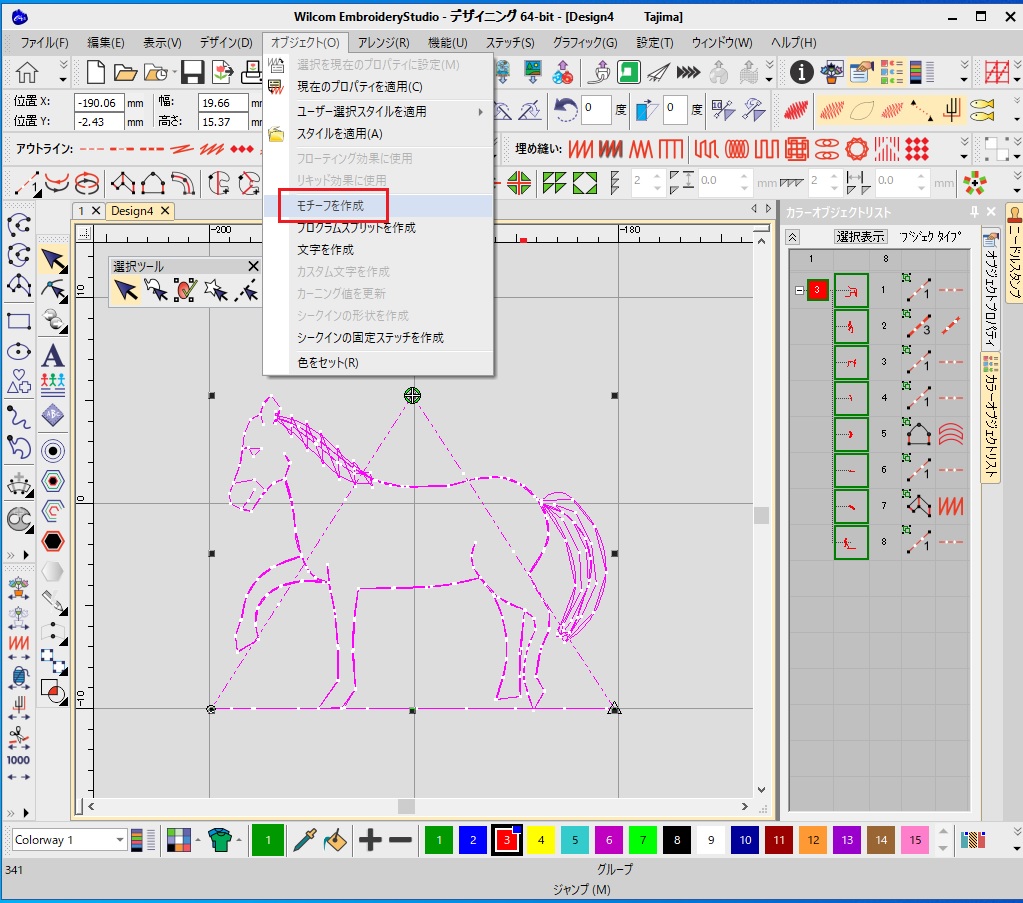This screenshot has height=903, width=1023.
Task: Click the team names tool icon
Action: (x=53, y=385)
